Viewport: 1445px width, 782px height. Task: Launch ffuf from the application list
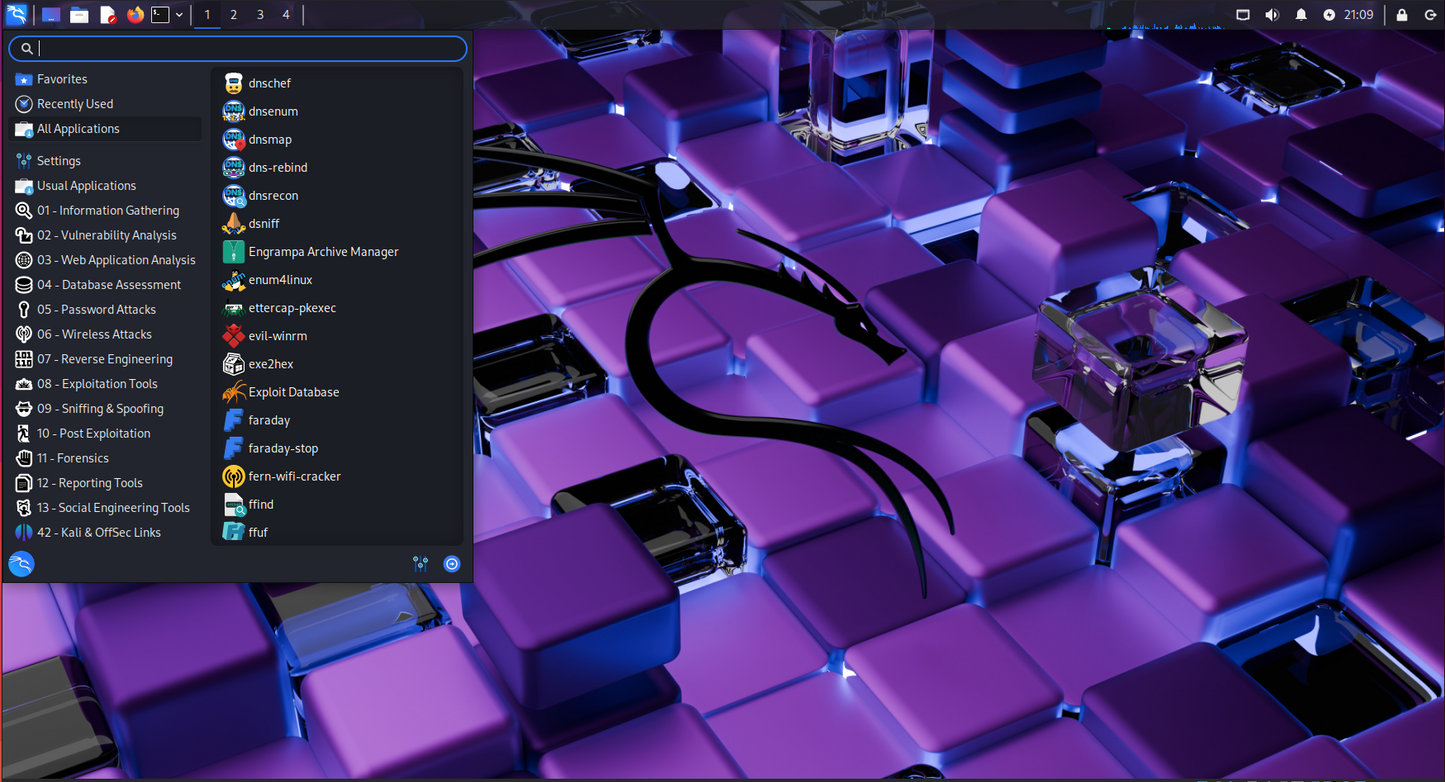click(x=337, y=532)
